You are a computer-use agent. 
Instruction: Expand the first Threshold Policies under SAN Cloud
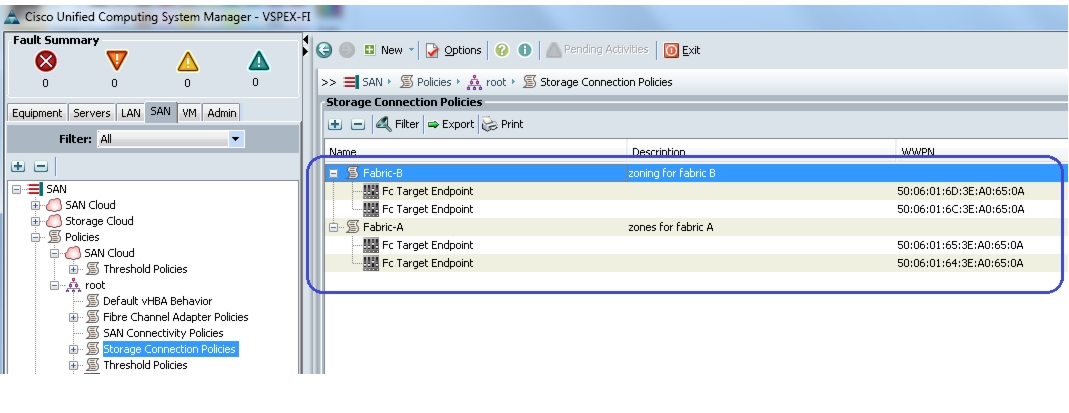[x=74, y=269]
